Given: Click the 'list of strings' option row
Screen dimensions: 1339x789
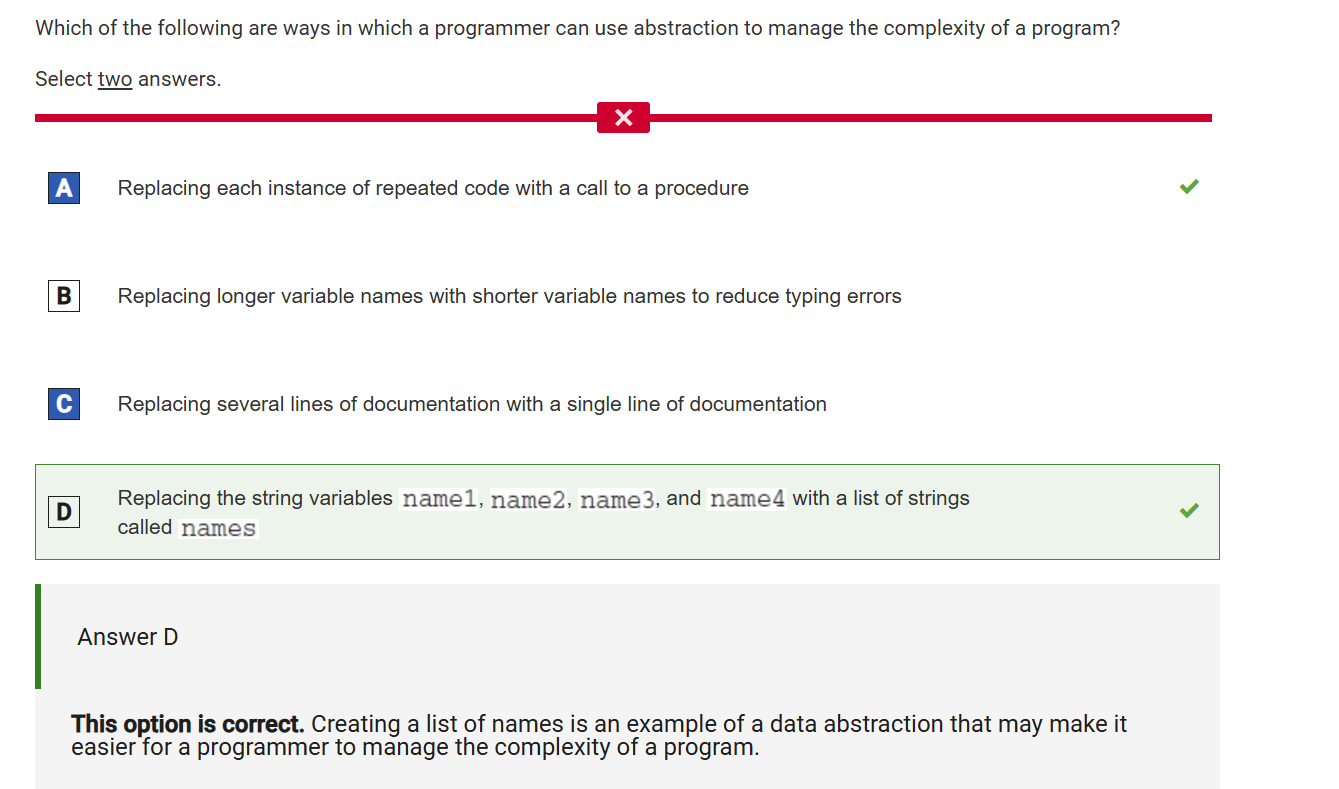Looking at the screenshot, I should tap(627, 512).
